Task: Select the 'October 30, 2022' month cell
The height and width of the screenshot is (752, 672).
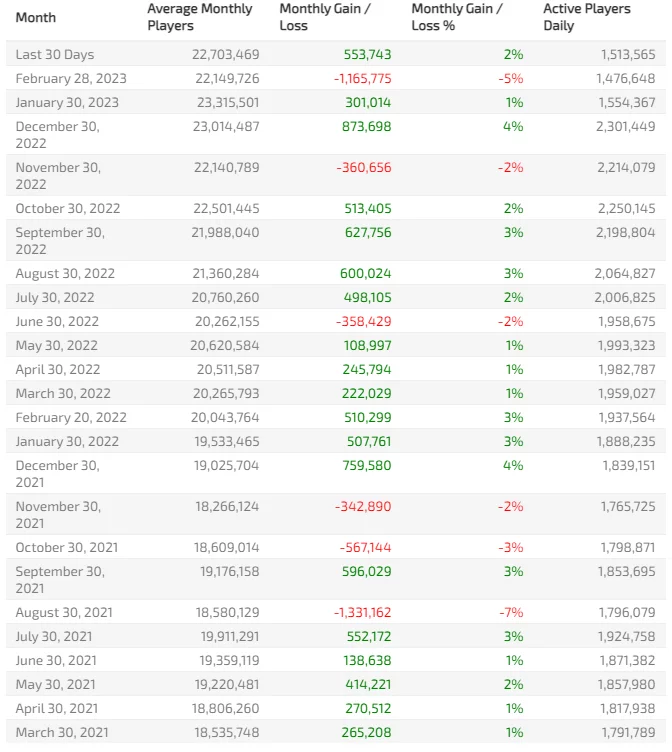Action: coord(68,209)
